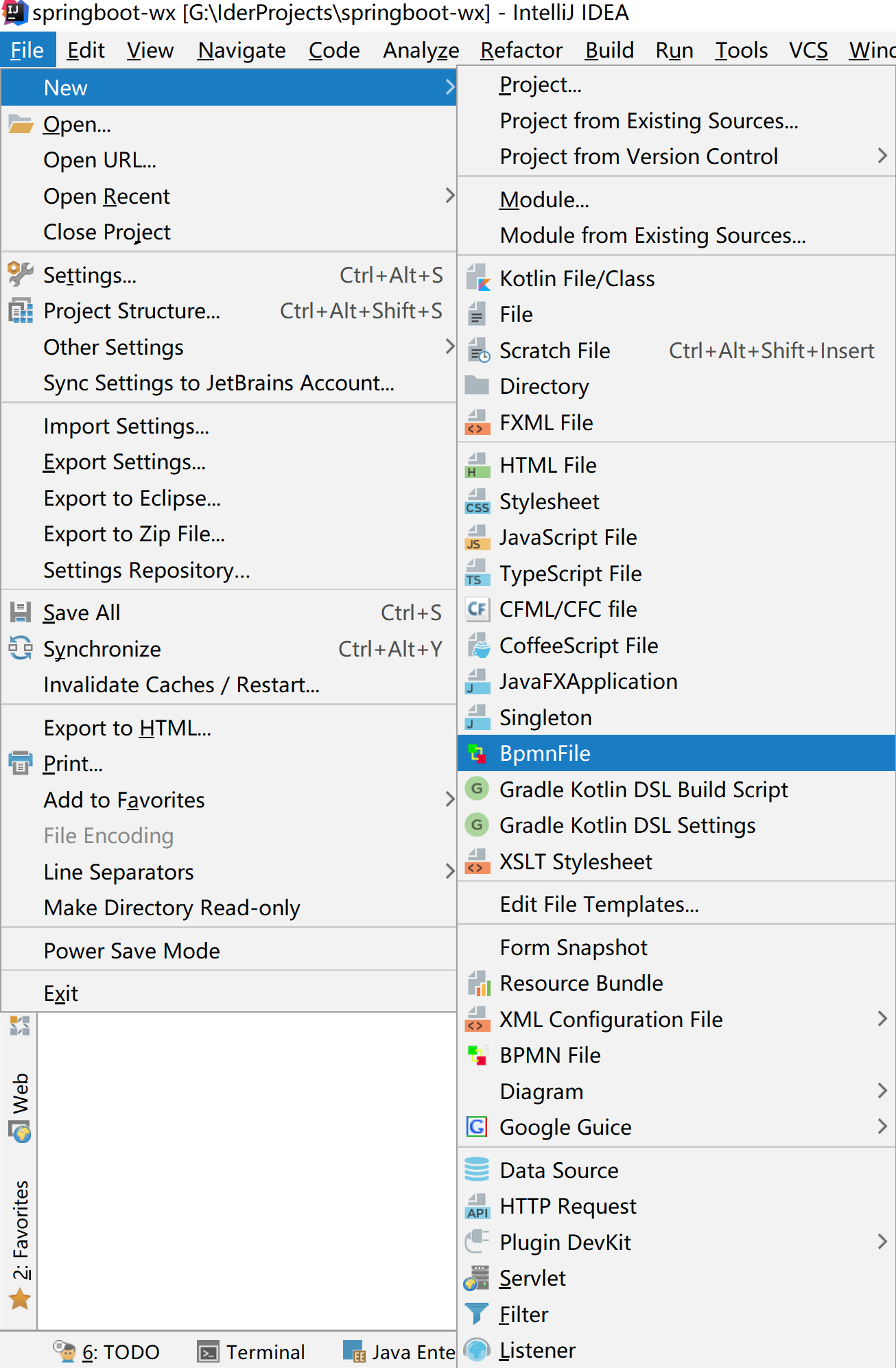Click the Kotlin File/Class icon
The height and width of the screenshot is (1368, 896).
coord(478,279)
